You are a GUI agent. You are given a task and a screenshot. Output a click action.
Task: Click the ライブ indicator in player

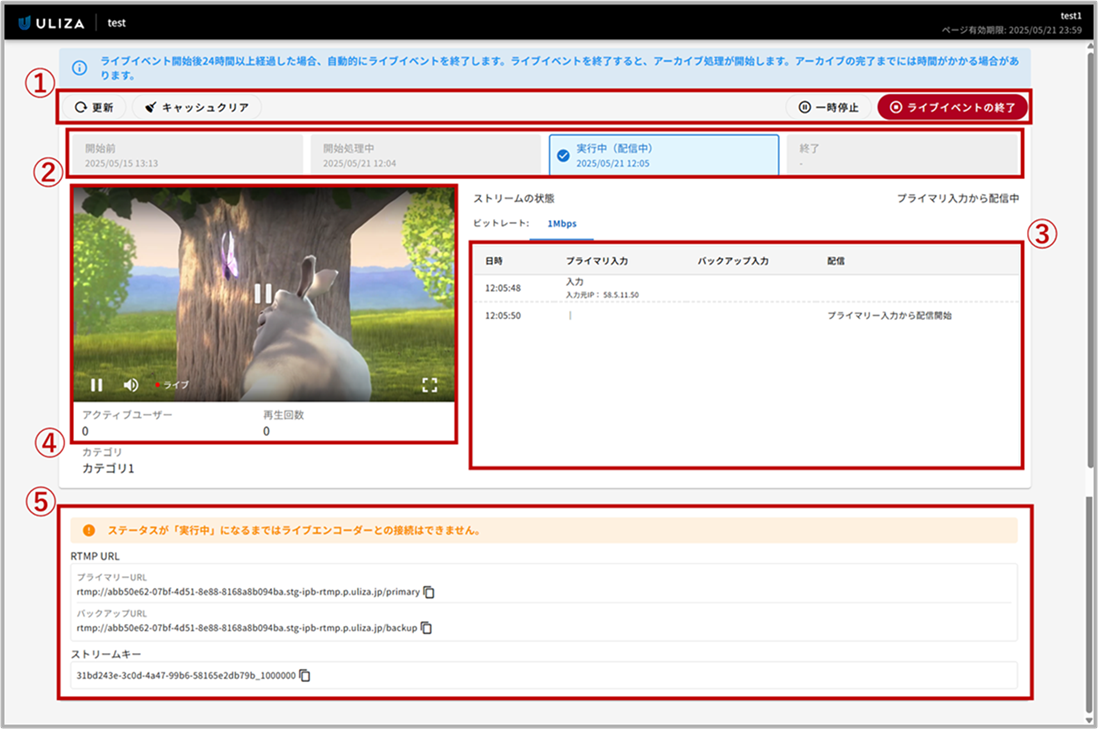[172, 385]
